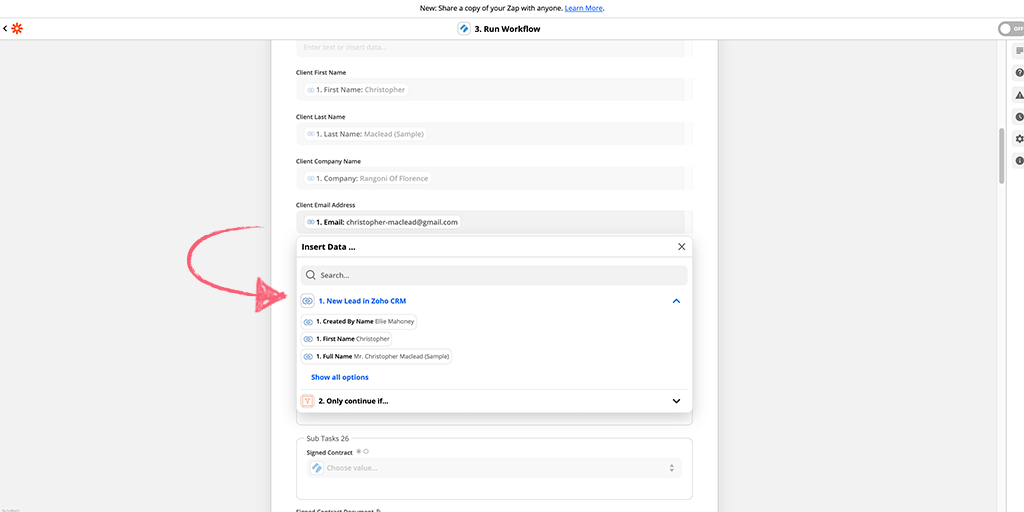Viewport: 1024px width, 512px height.
Task: Go back using the top-left arrow
Action: click(x=5, y=29)
